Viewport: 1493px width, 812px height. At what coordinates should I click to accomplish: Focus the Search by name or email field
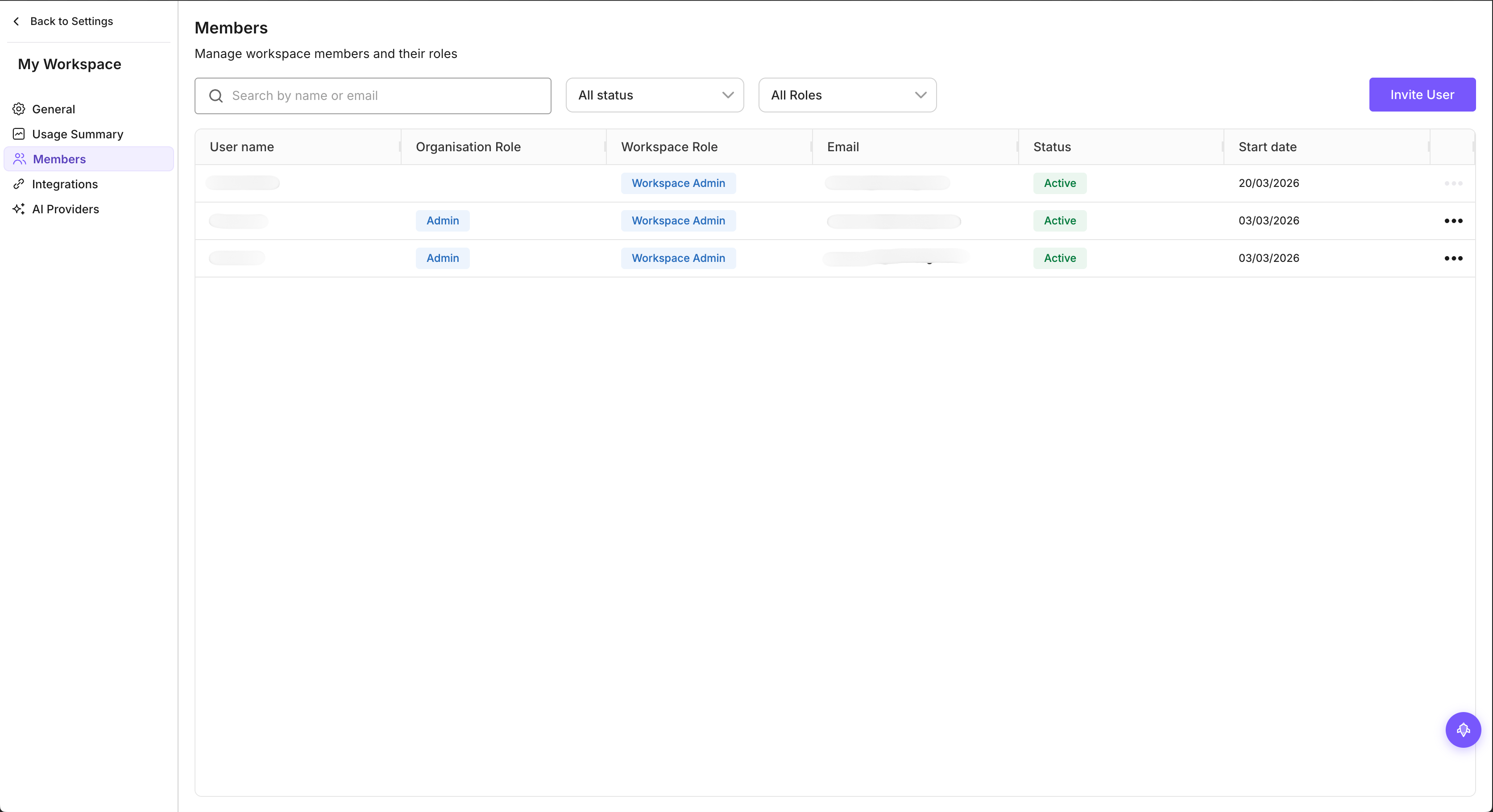click(x=382, y=95)
